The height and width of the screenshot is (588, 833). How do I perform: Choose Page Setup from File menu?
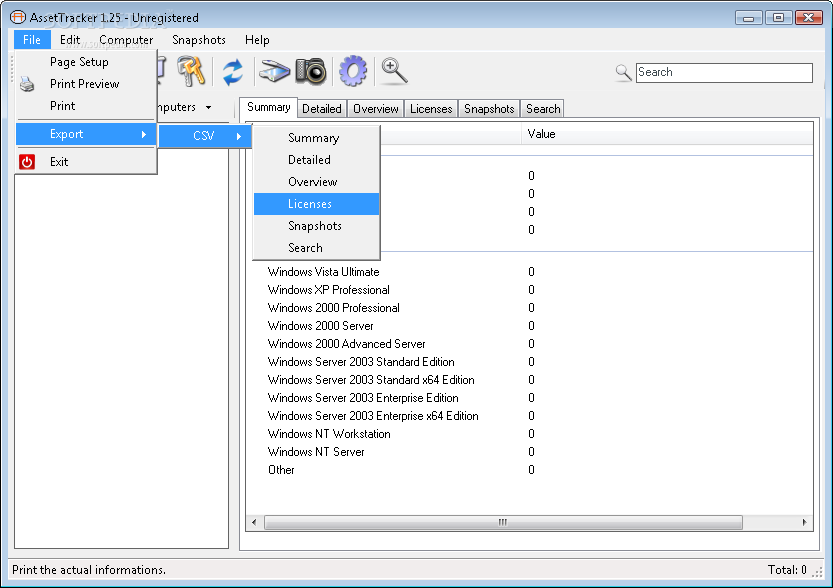86,62
